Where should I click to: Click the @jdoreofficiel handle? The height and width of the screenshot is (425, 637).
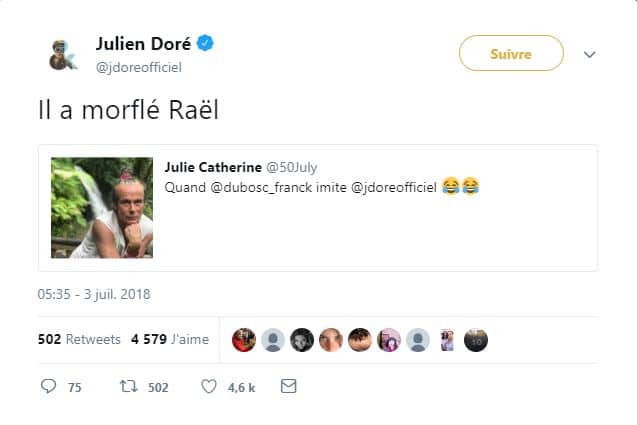139,67
